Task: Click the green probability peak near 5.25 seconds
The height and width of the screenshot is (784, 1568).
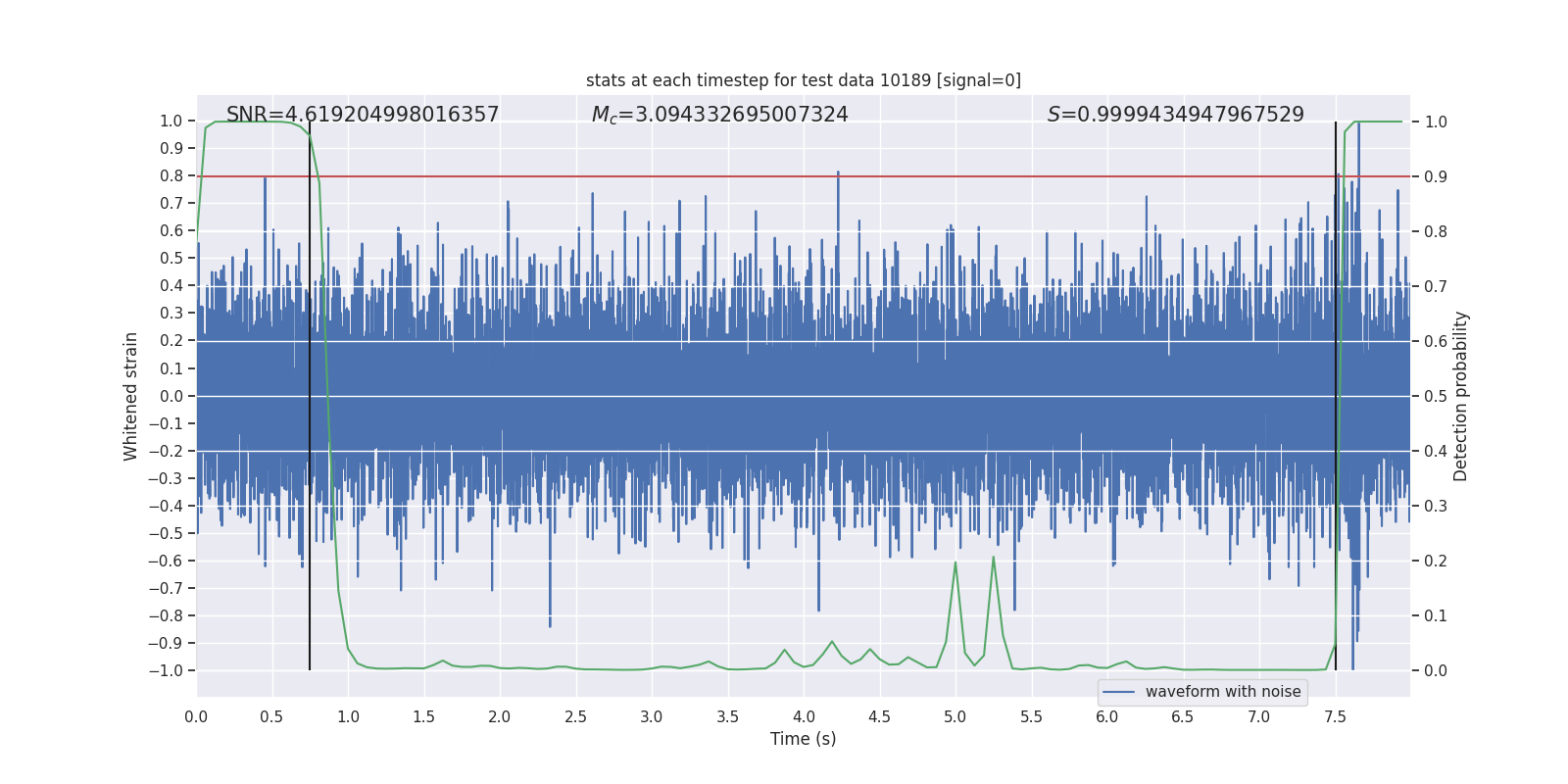Action: [993, 559]
